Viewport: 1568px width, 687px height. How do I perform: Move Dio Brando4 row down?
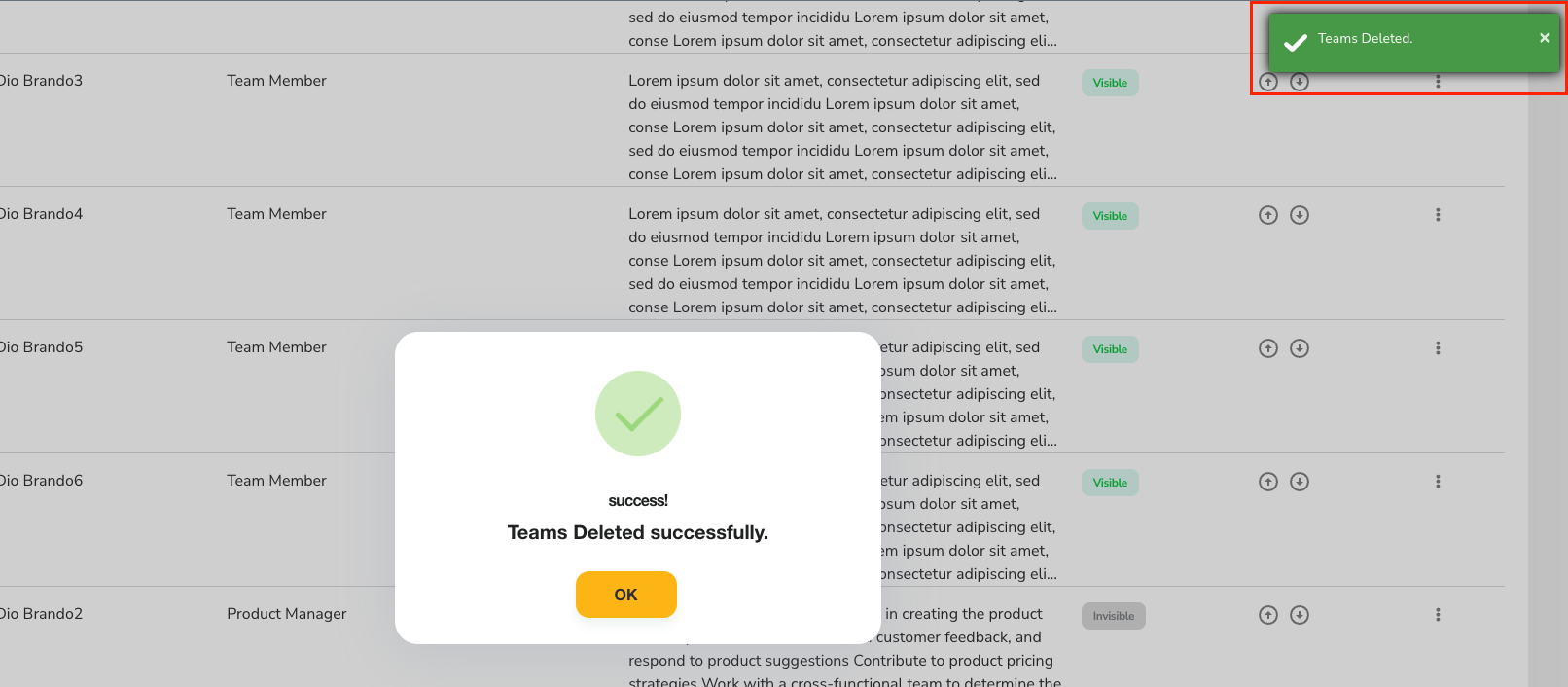coord(1300,215)
